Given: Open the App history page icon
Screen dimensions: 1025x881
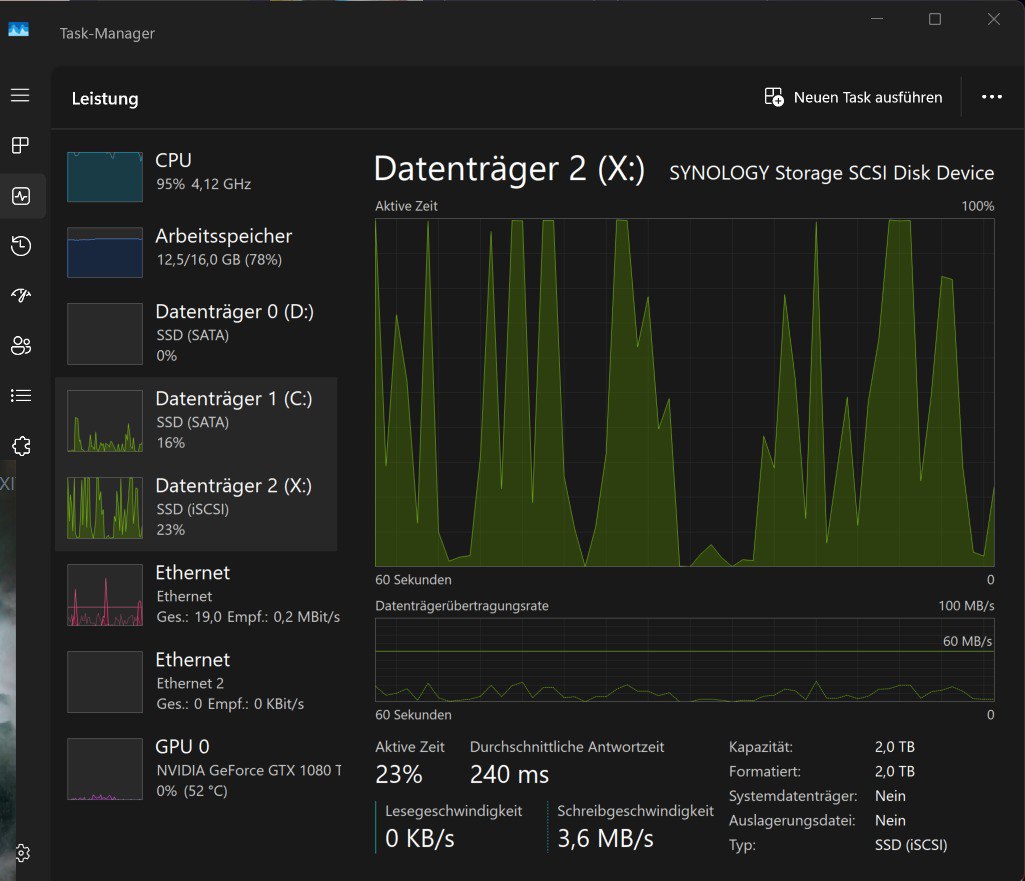Looking at the screenshot, I should tap(21, 246).
